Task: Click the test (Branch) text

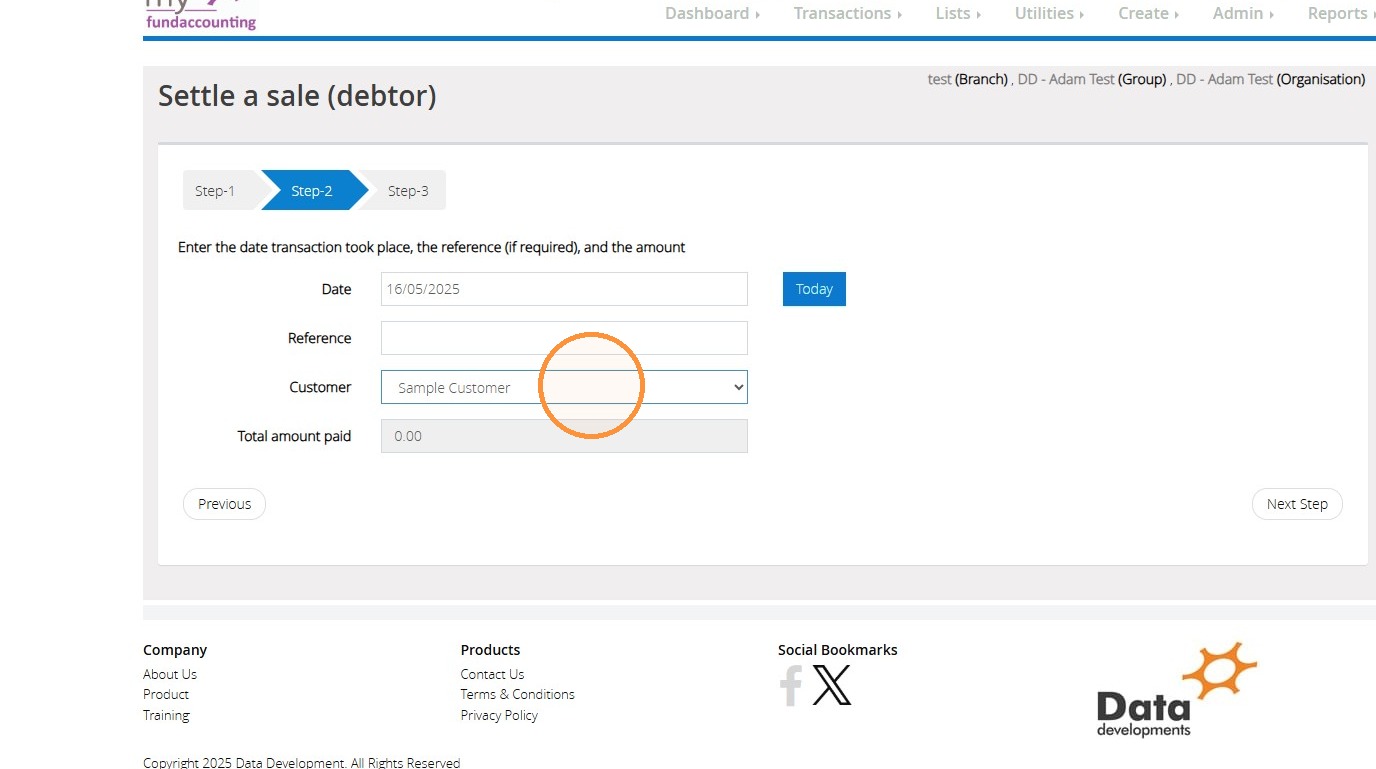Action: 967,79
